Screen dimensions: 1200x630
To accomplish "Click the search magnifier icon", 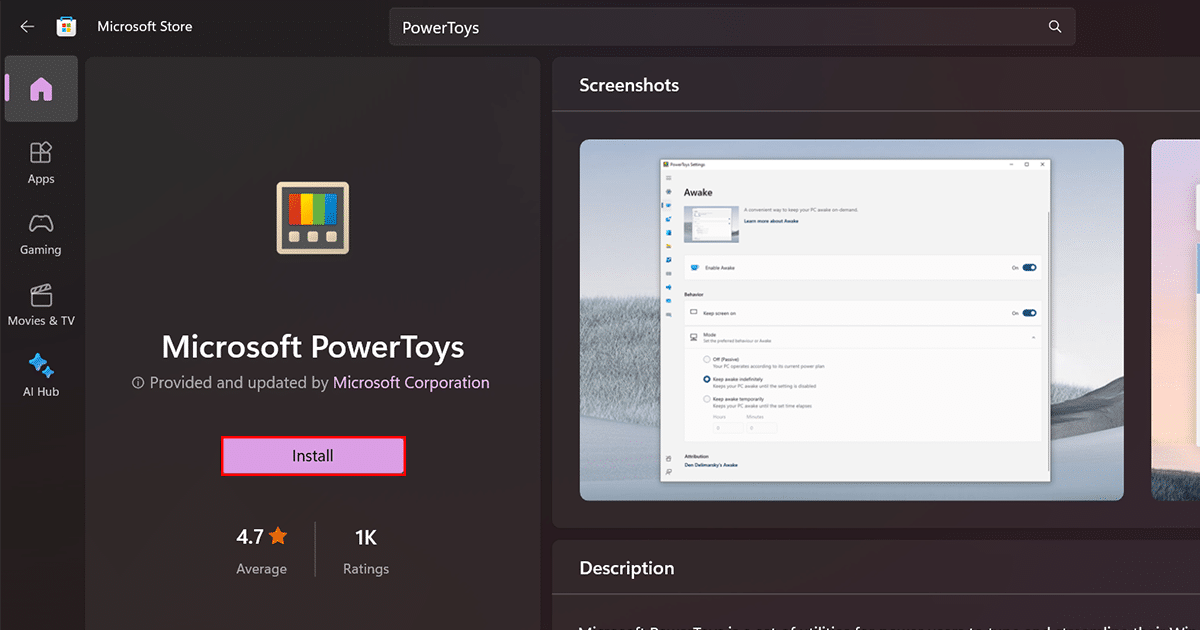I will [x=1054, y=27].
